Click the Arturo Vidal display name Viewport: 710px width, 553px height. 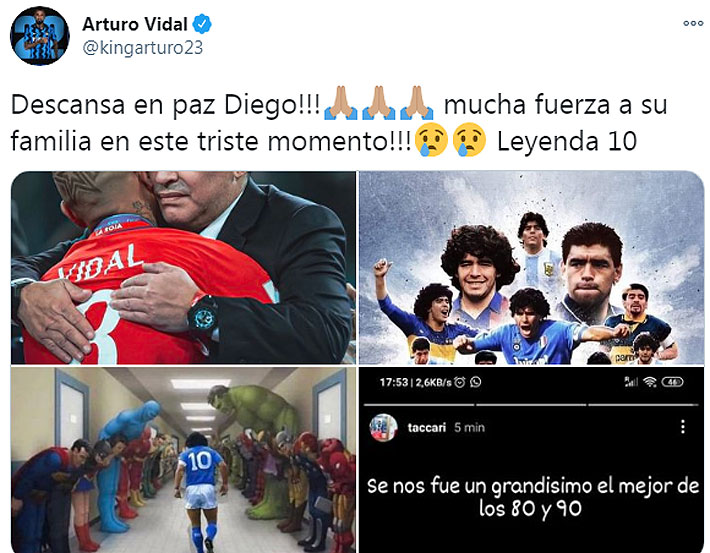(135, 24)
